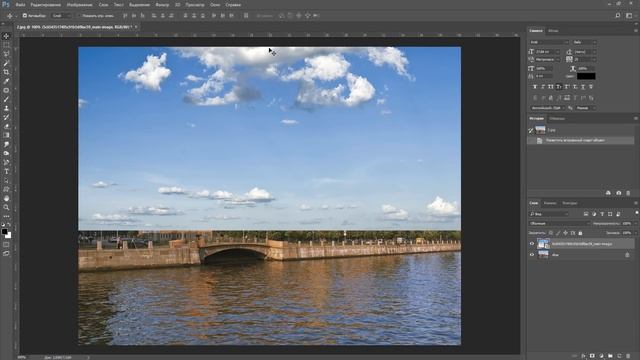Select the Hand tool
The height and width of the screenshot is (360, 640).
click(x=6, y=198)
